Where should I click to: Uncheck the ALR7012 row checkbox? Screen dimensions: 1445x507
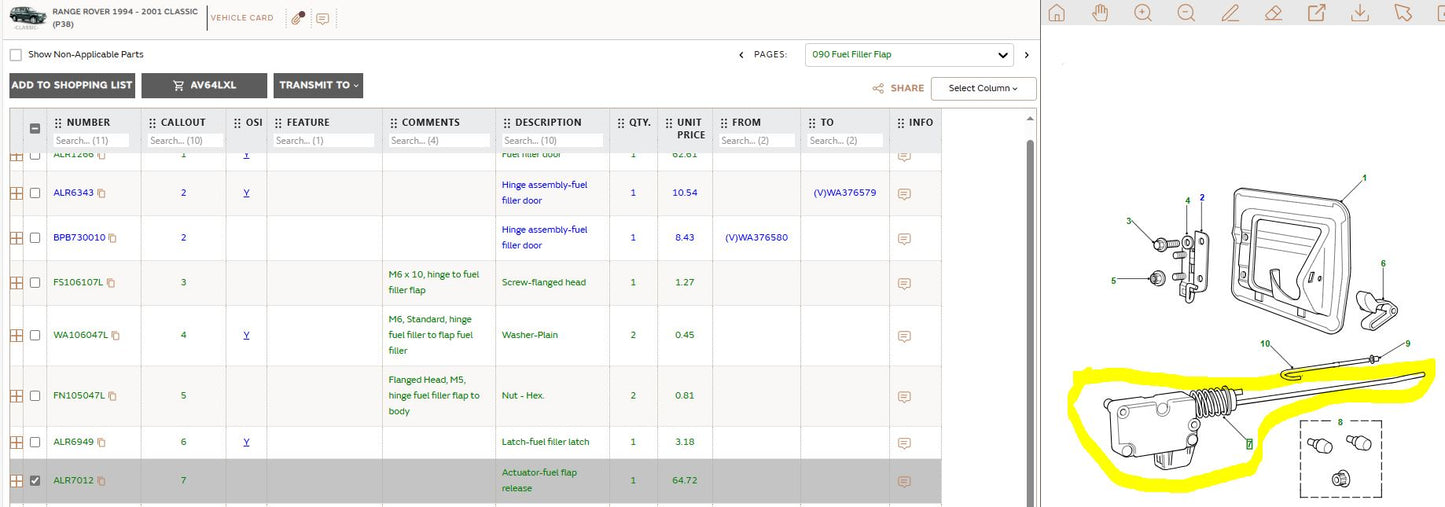(35, 481)
